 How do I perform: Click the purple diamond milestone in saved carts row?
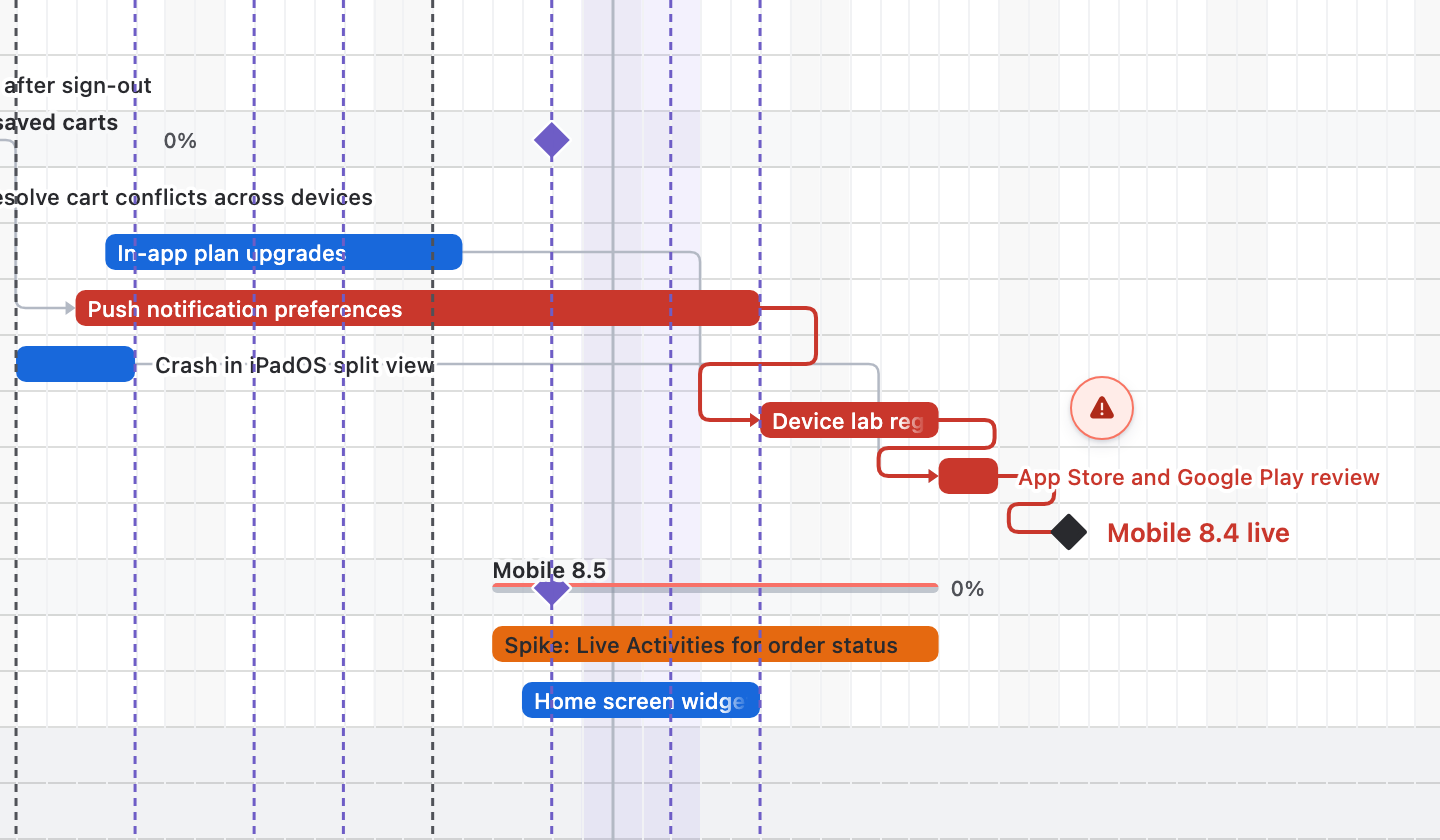coord(552,141)
